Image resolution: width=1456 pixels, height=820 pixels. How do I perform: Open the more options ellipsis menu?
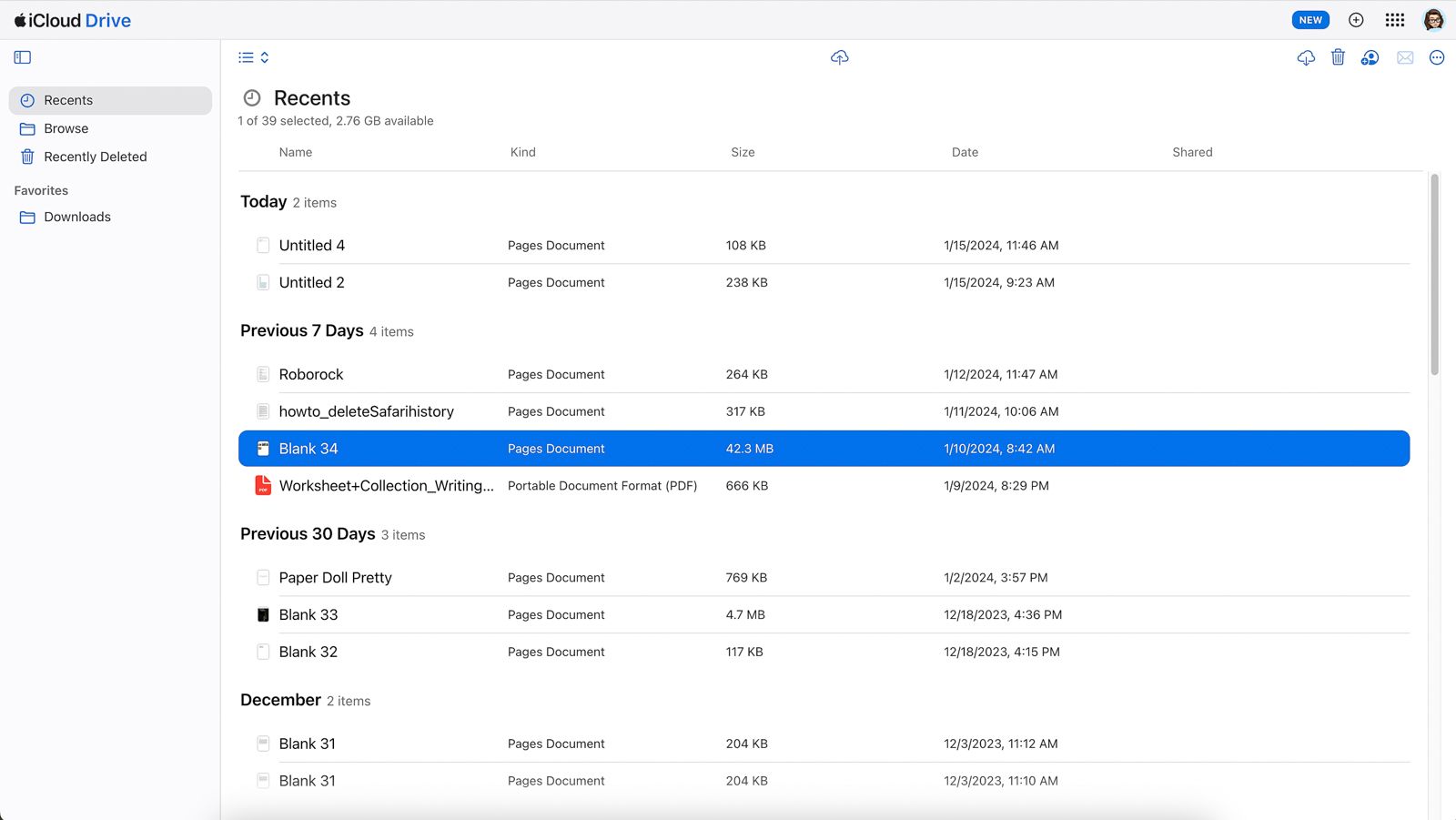point(1437,57)
